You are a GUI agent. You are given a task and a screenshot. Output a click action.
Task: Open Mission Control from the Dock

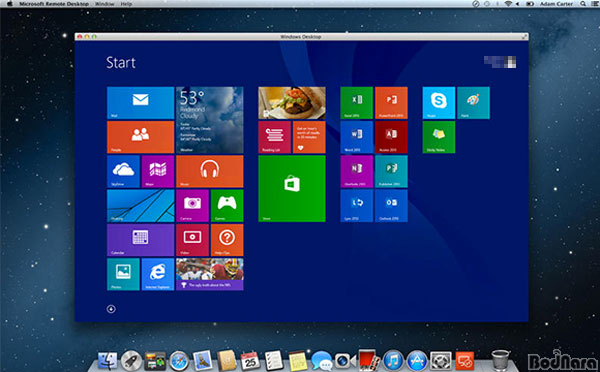(155, 361)
